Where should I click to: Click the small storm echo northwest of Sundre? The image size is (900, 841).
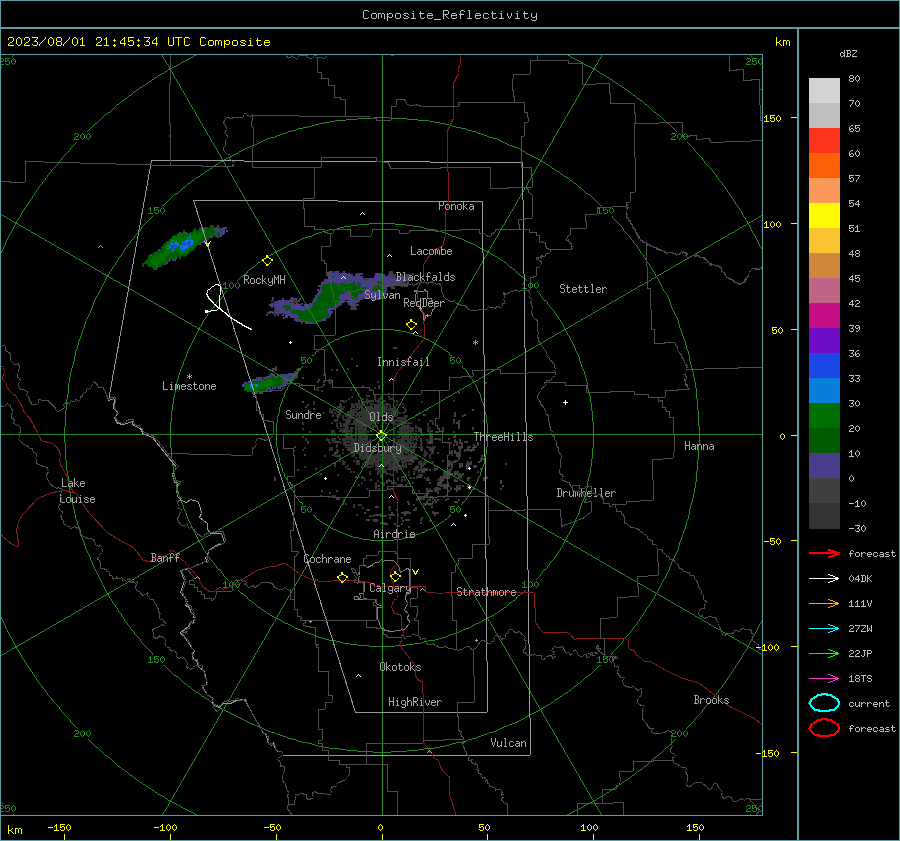pyautogui.click(x=269, y=382)
